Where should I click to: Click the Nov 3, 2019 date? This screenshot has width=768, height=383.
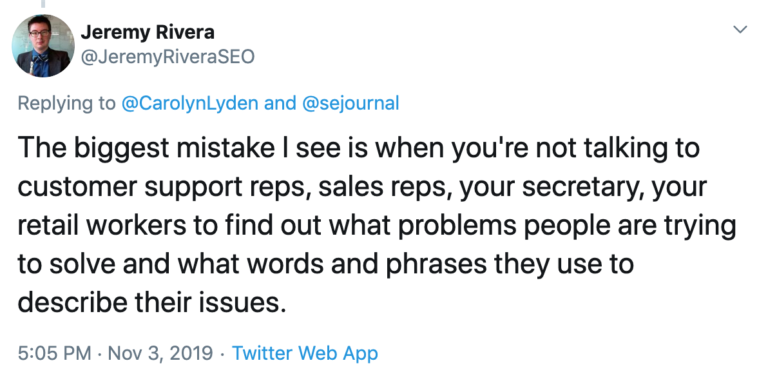click(x=160, y=353)
